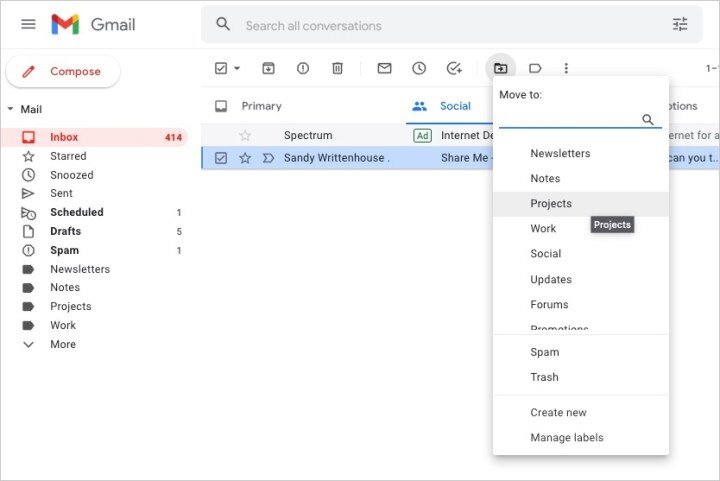Choose Newsletters in Move to menu
The height and width of the screenshot is (481, 720).
click(580, 153)
